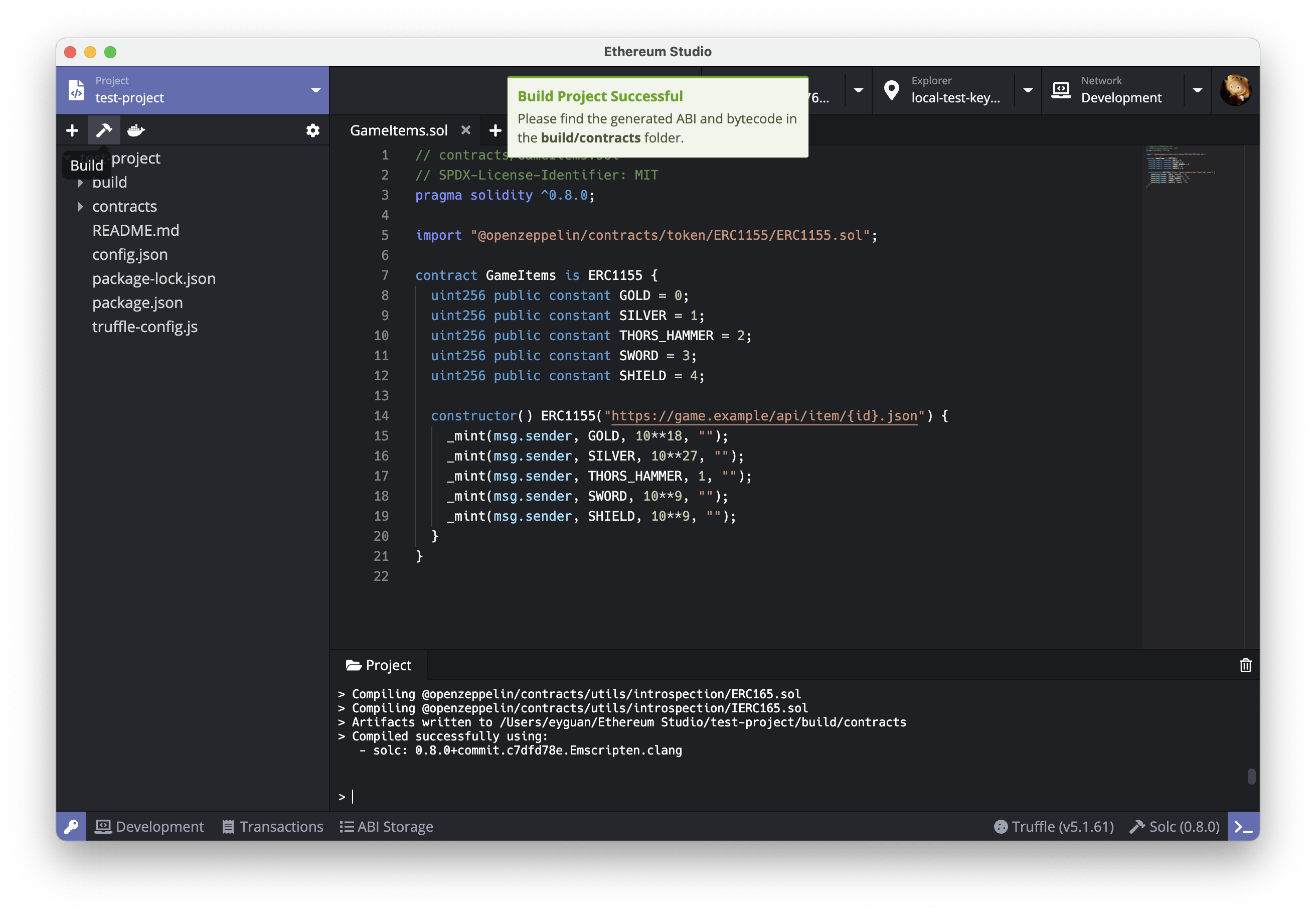The width and height of the screenshot is (1316, 915).
Task: Click the Docker whale icon
Action: click(136, 131)
